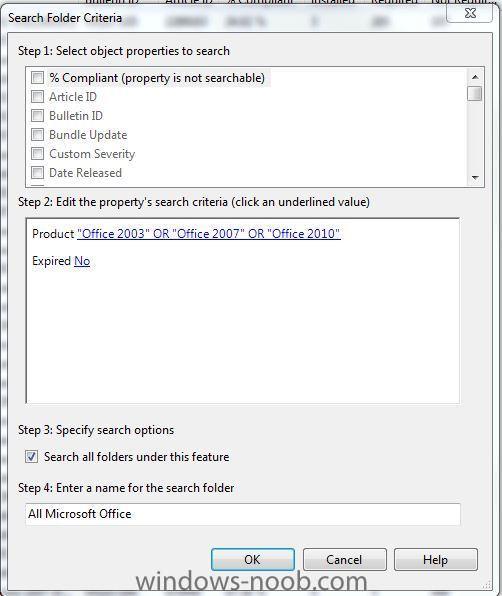This screenshot has width=502, height=596.
Task: Open Help for this dialog
Action: pyautogui.click(x=435, y=560)
